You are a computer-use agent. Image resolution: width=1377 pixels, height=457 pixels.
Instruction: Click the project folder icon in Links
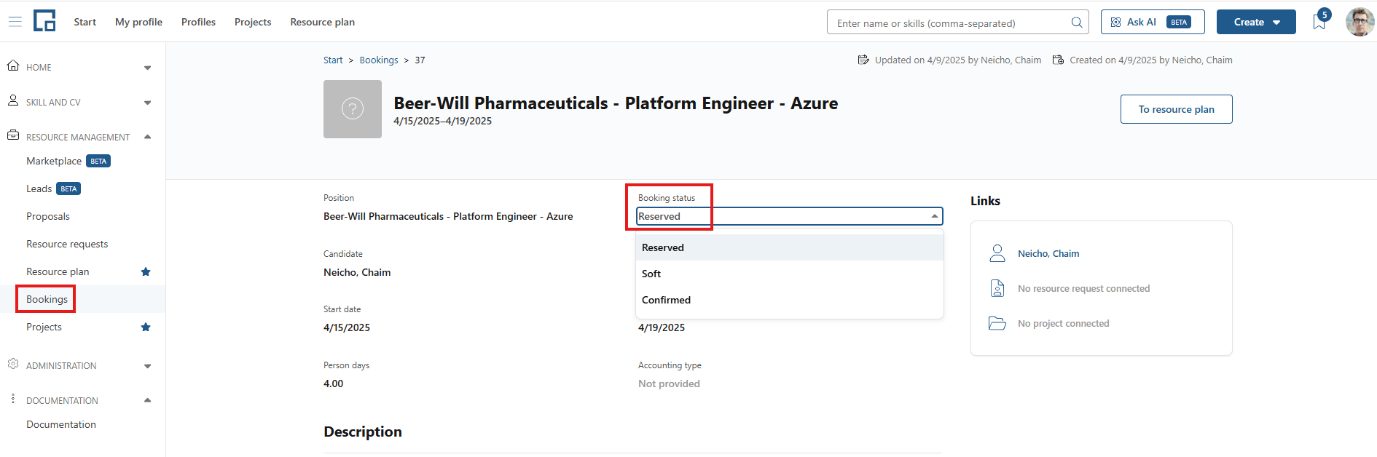click(x=996, y=324)
